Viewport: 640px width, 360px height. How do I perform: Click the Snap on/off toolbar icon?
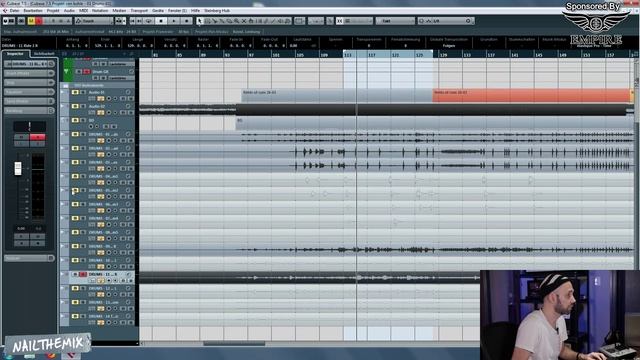click(x=340, y=21)
